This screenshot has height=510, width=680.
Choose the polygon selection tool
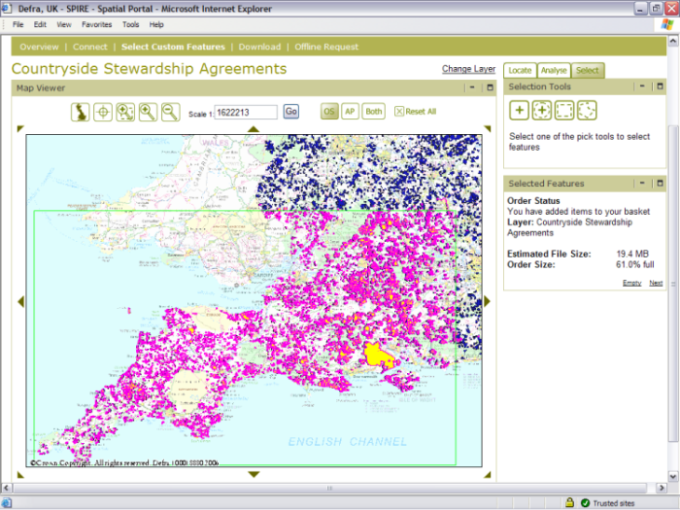(x=586, y=110)
